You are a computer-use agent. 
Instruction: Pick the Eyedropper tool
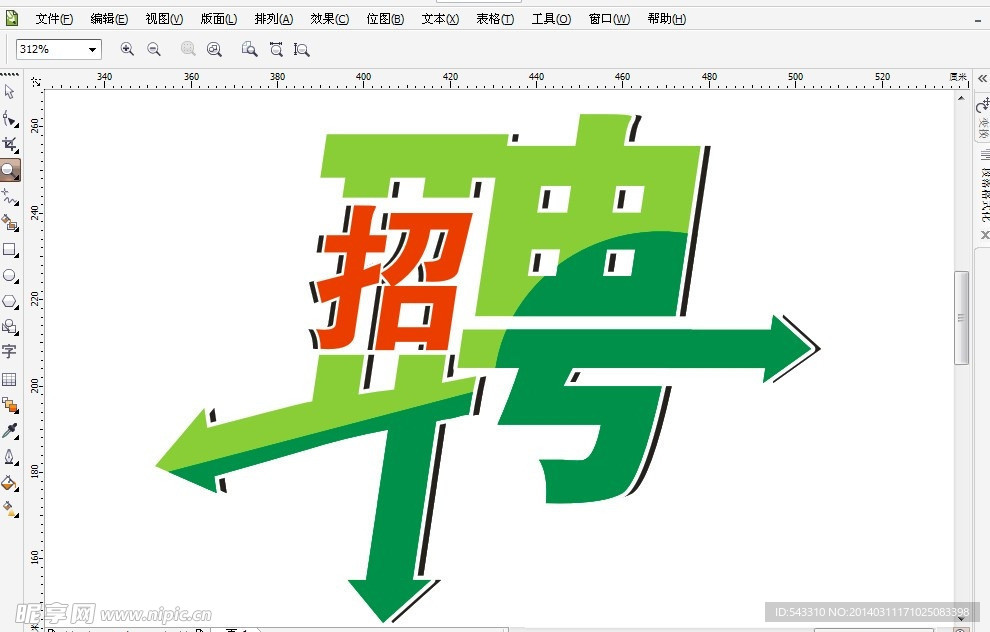[11, 431]
